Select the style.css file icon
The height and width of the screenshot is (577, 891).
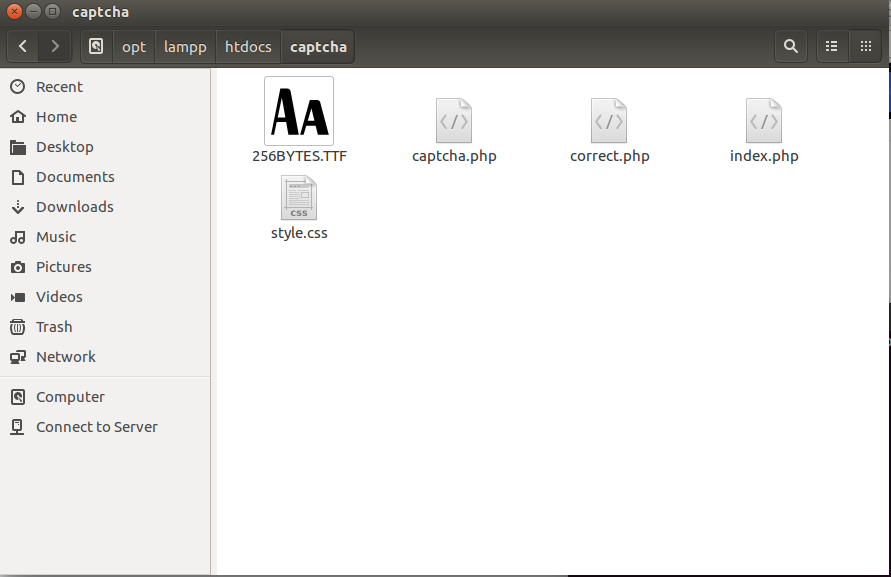(x=299, y=198)
